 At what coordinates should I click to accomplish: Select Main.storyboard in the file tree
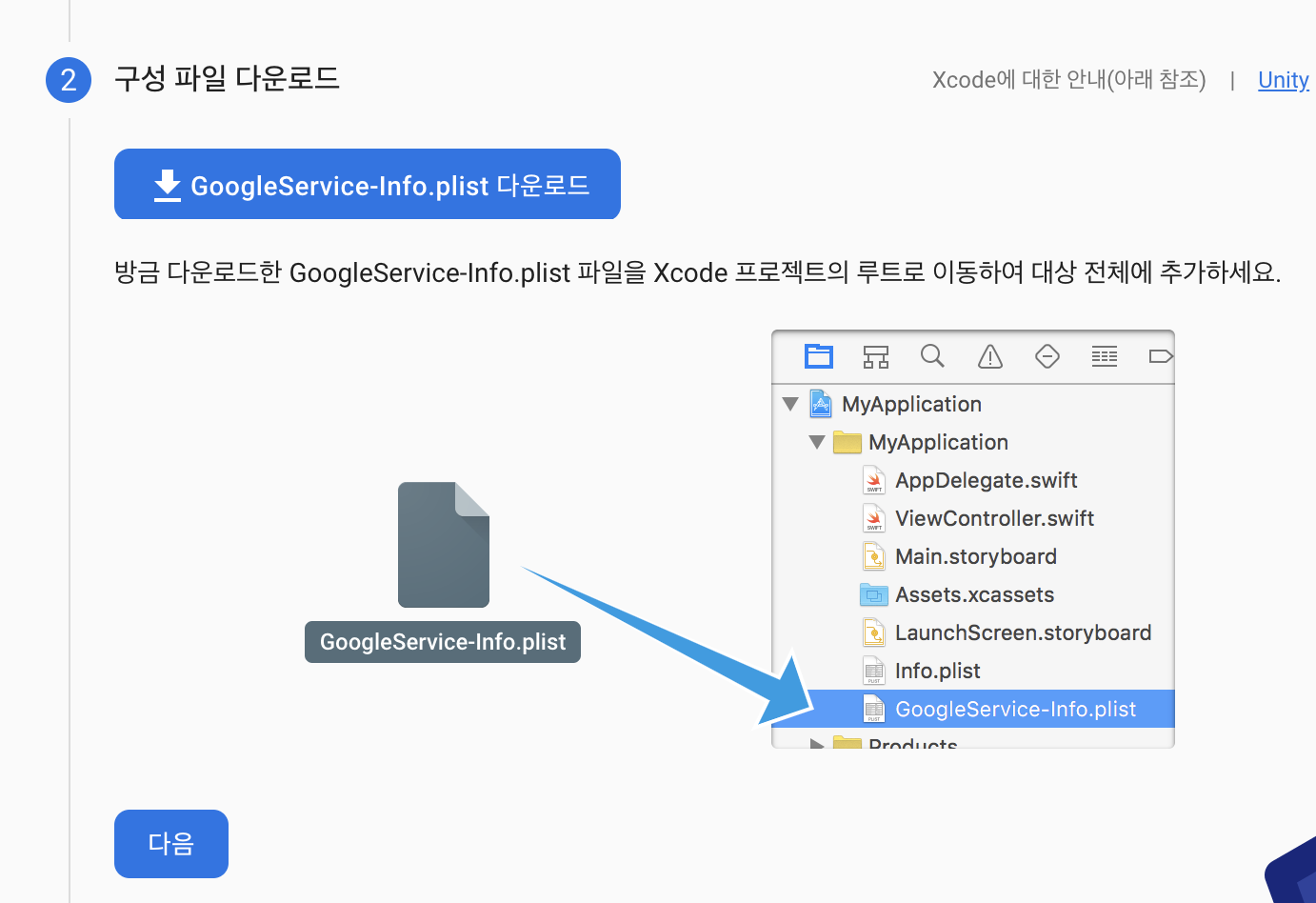tap(973, 556)
